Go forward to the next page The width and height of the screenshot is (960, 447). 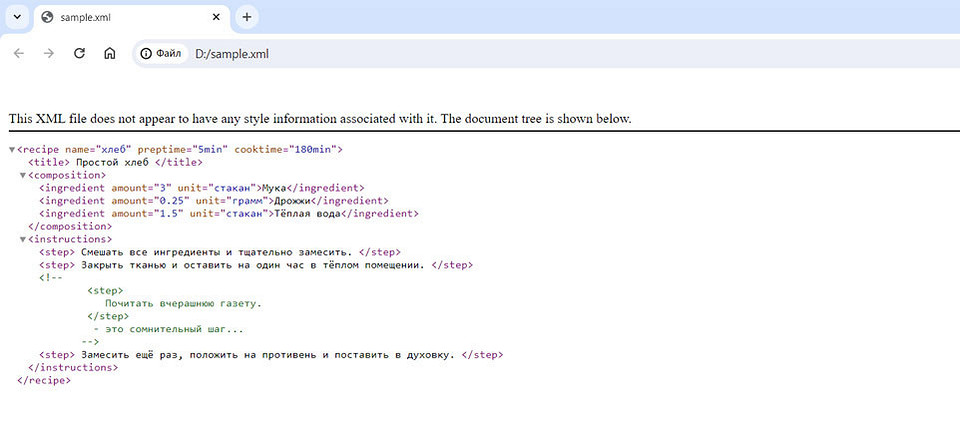49,54
